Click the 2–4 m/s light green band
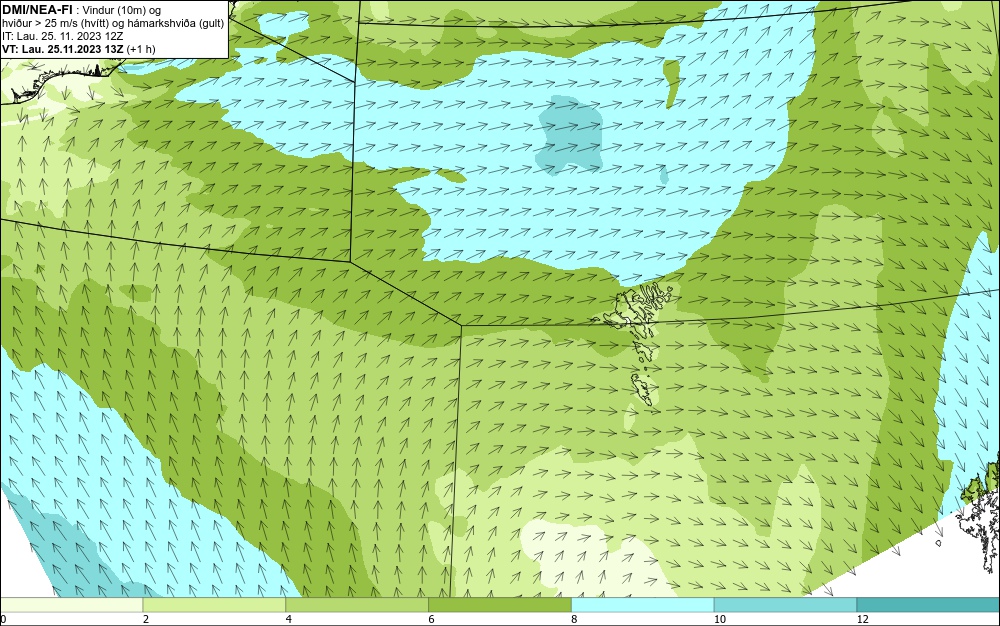Viewport: 1000px width, 626px height. (214, 604)
